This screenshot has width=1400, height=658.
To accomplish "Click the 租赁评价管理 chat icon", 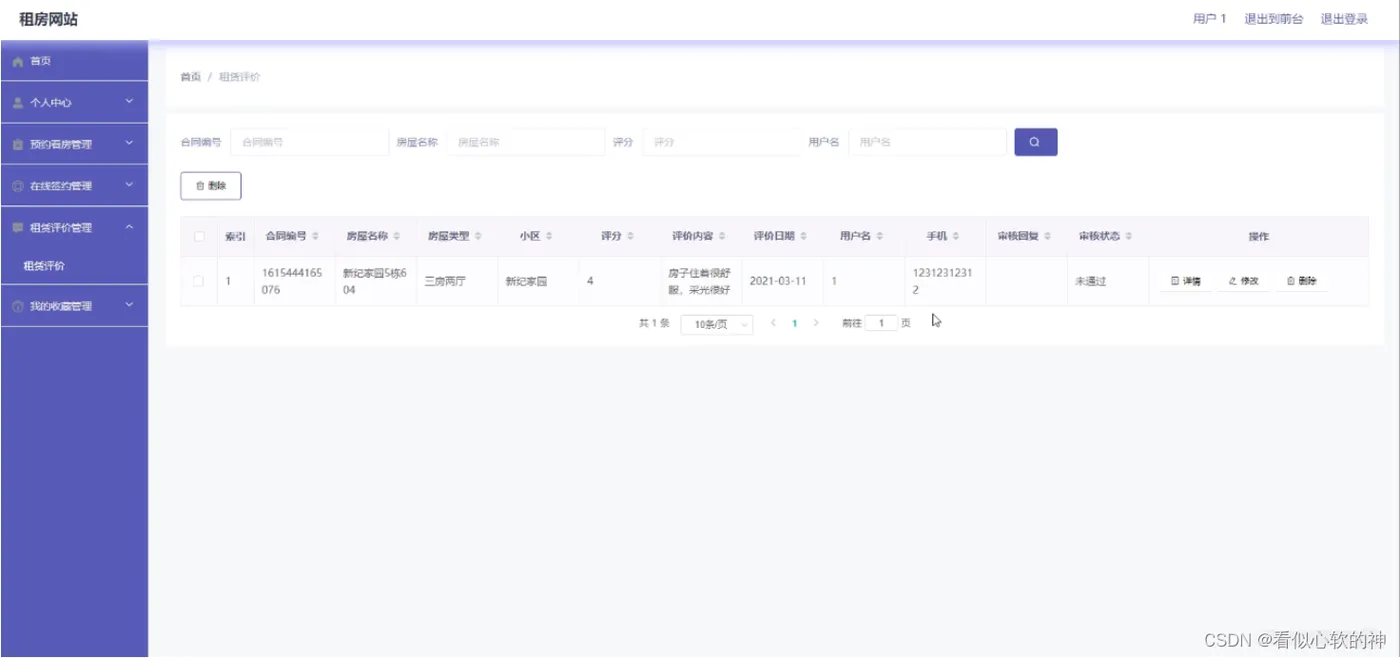I will click(18, 228).
